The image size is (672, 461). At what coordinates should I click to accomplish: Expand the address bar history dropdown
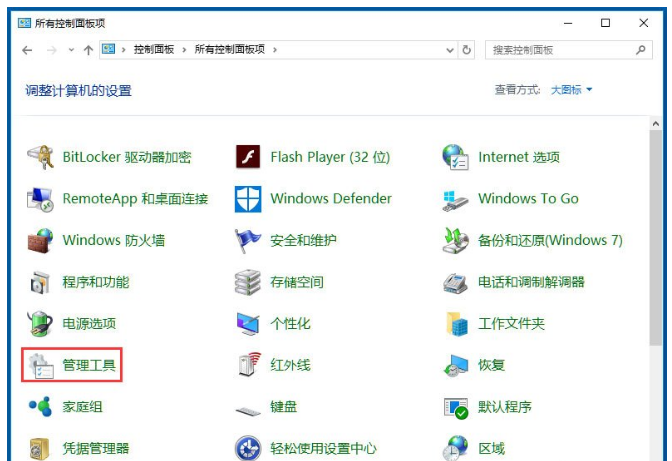450,50
